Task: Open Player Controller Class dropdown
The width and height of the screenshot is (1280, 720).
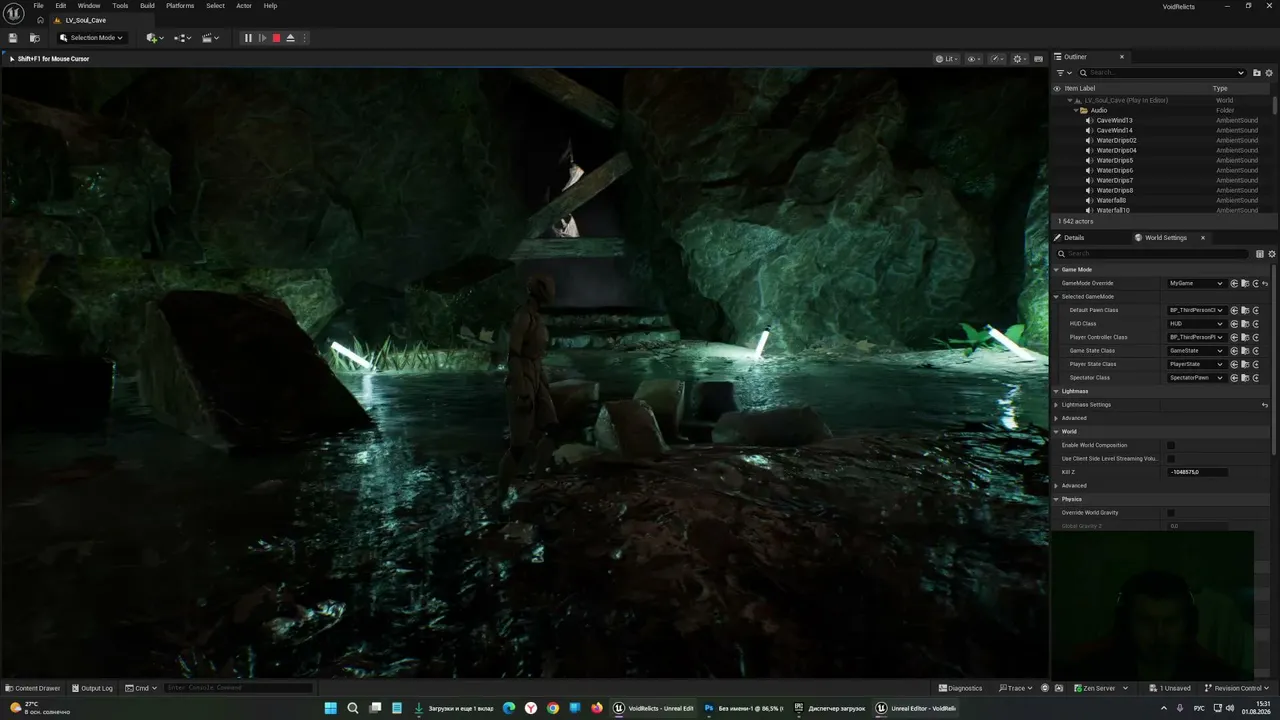Action: point(1196,337)
